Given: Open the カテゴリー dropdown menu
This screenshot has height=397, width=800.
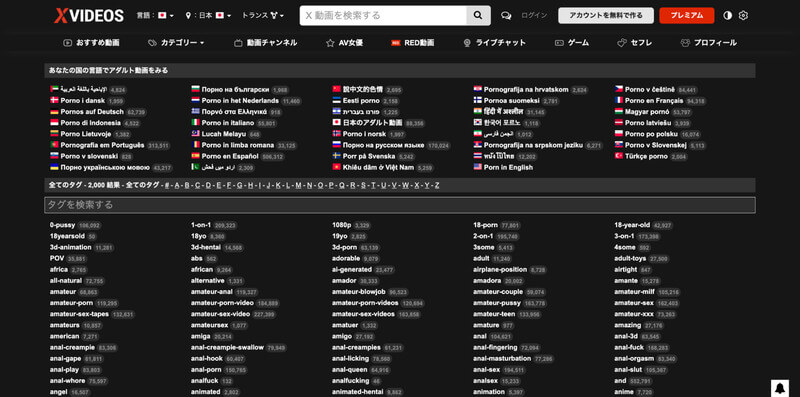Looking at the screenshot, I should [176, 43].
